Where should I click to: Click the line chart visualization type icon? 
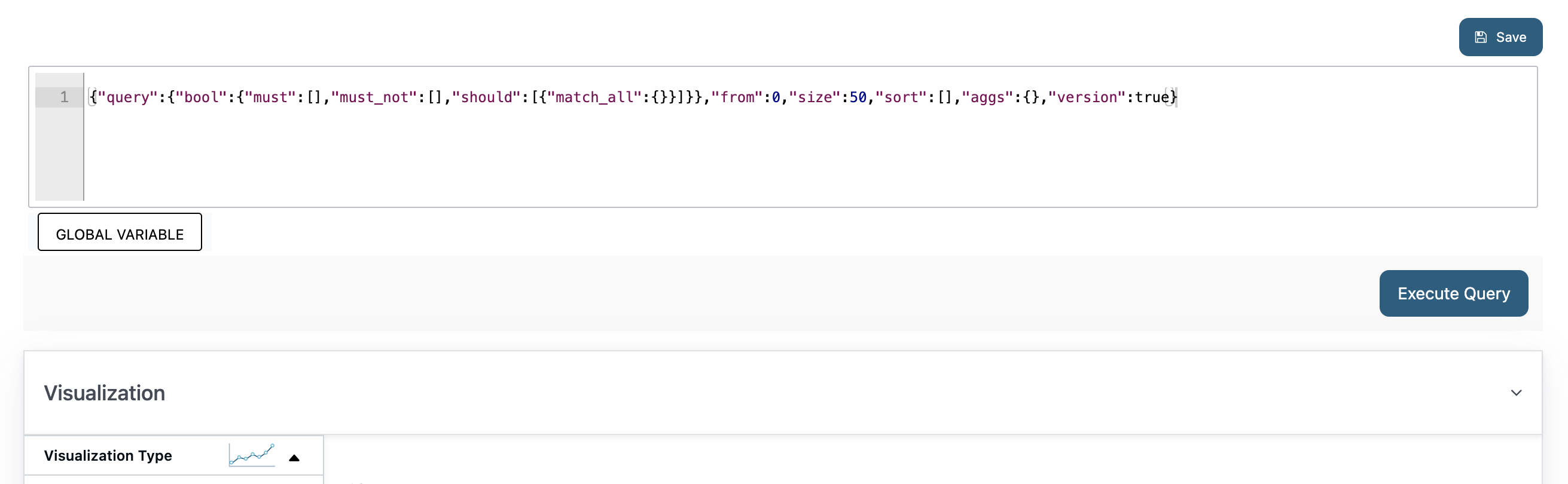pos(252,455)
